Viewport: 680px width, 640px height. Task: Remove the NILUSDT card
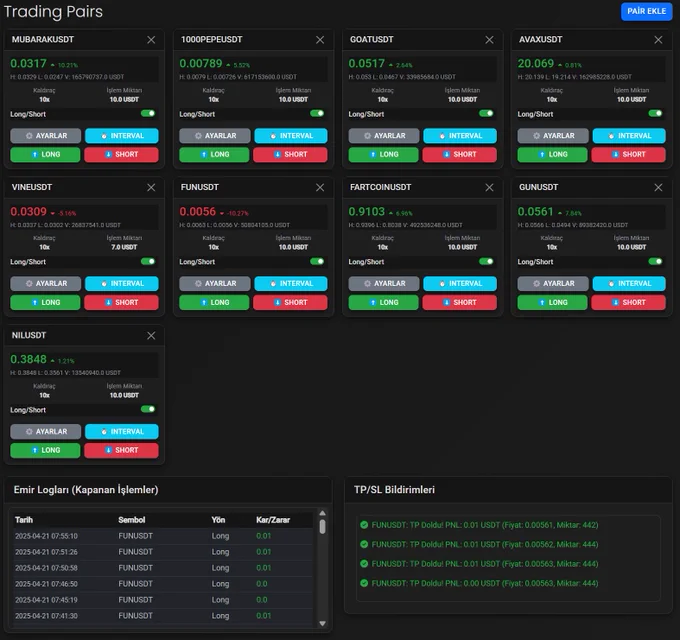pos(151,336)
